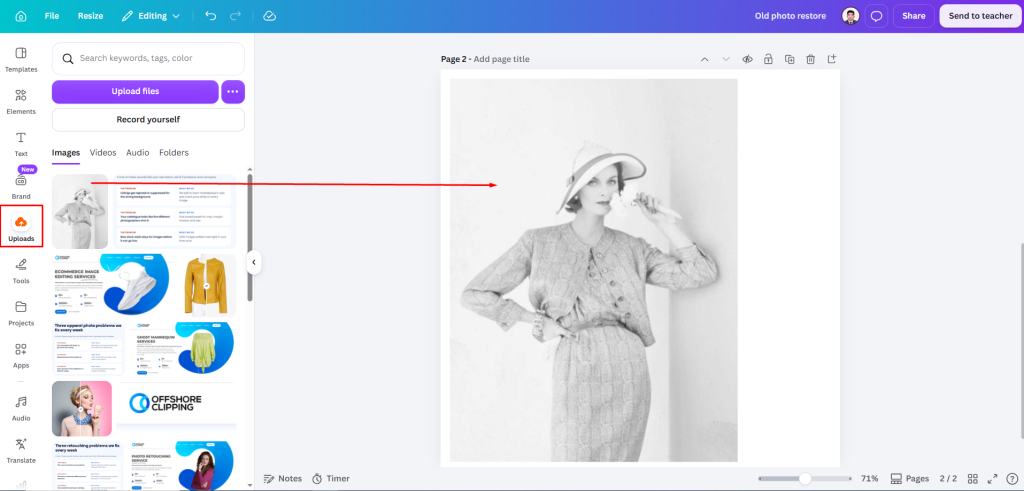Open the Text panel
The image size is (1024, 491).
(21, 144)
